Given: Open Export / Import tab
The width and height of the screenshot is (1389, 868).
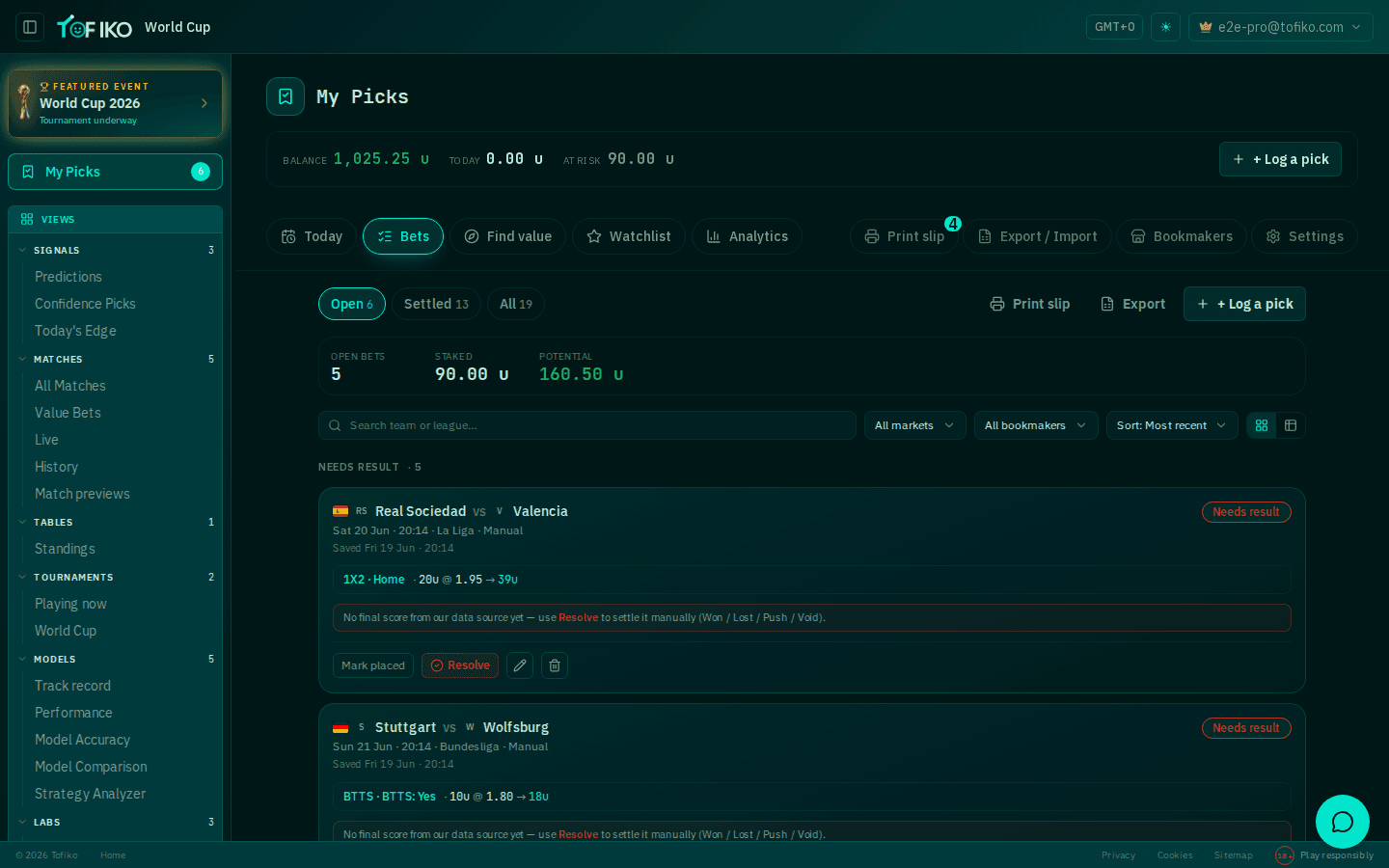Looking at the screenshot, I should pyautogui.click(x=1037, y=236).
